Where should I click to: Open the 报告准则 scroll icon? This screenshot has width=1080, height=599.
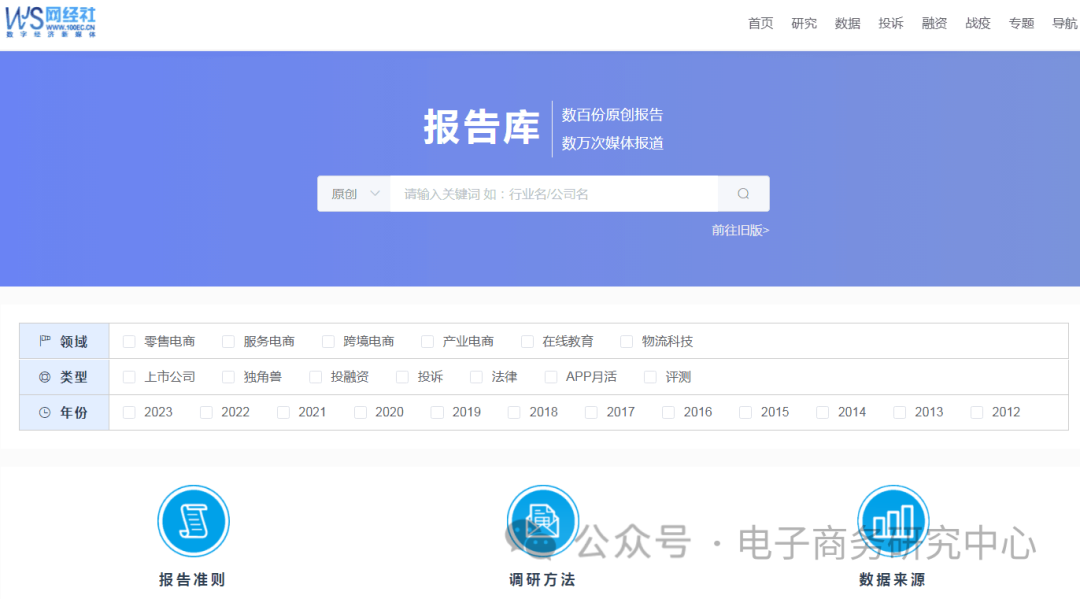click(193, 521)
